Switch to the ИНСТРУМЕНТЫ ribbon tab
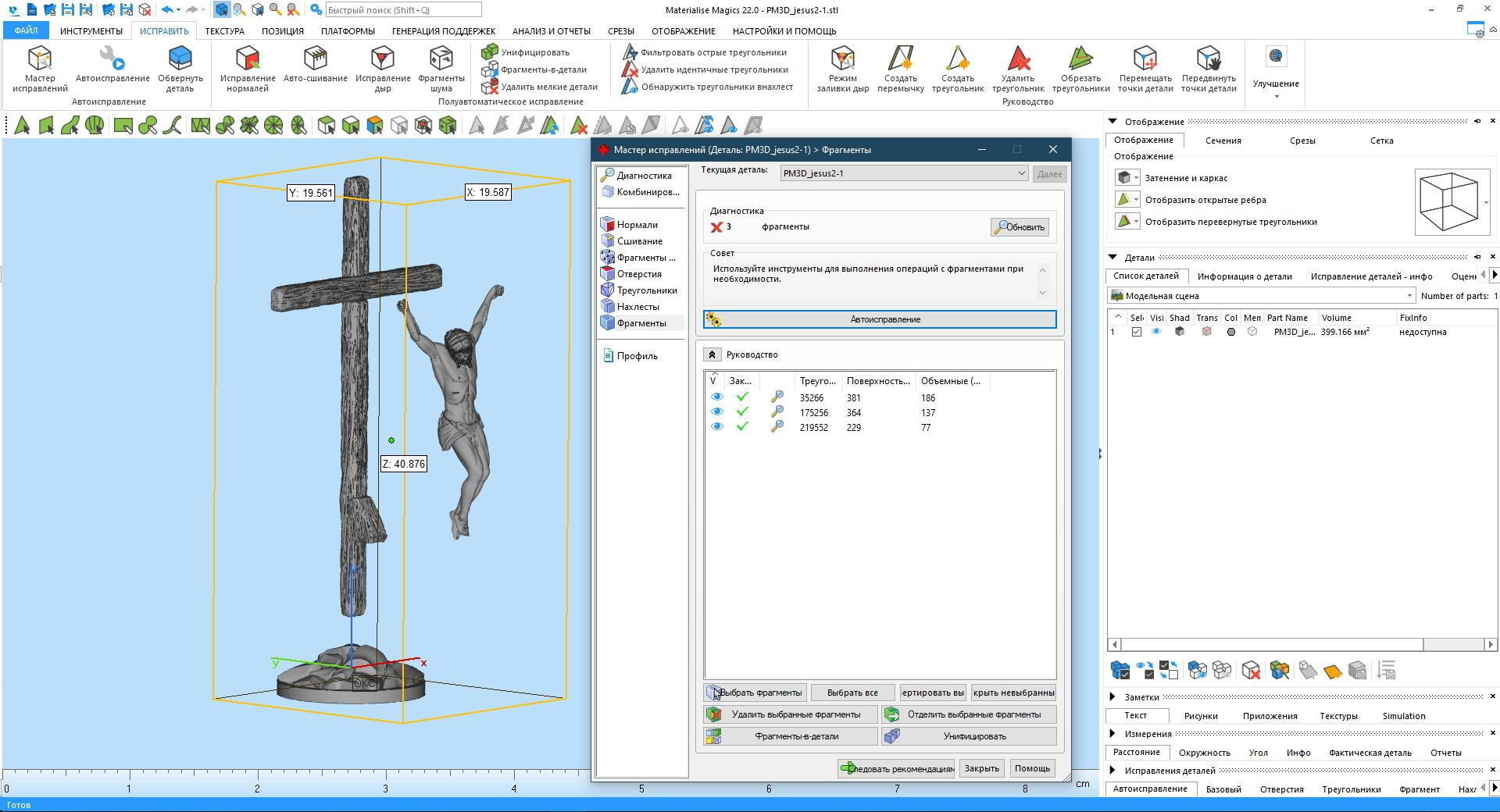 (x=91, y=31)
